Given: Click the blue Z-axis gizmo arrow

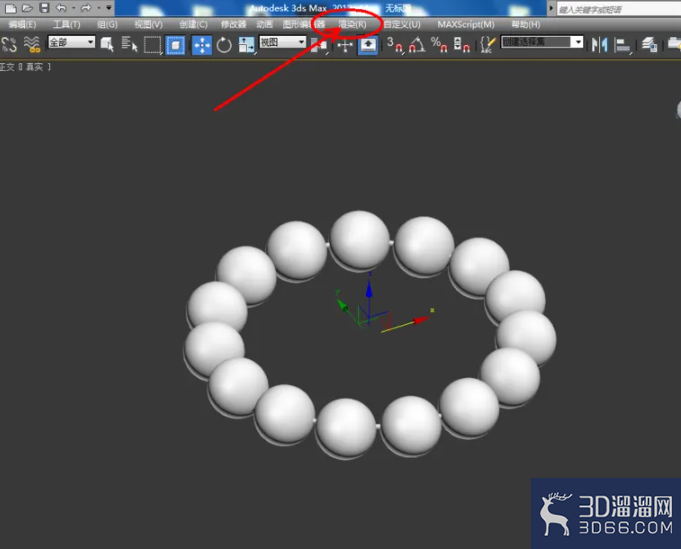Looking at the screenshot, I should [369, 289].
